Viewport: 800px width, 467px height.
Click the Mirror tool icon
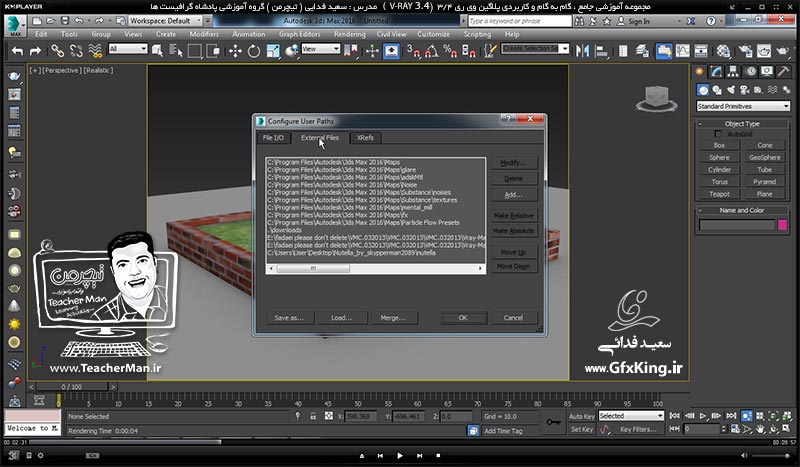coord(582,51)
